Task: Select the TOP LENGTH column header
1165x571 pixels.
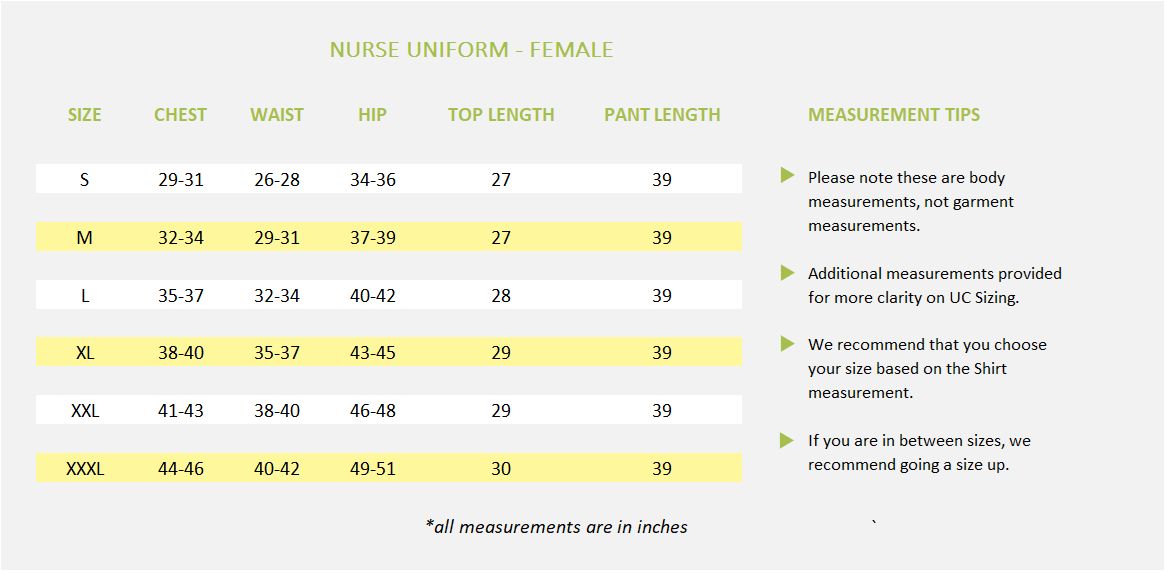Action: (501, 115)
